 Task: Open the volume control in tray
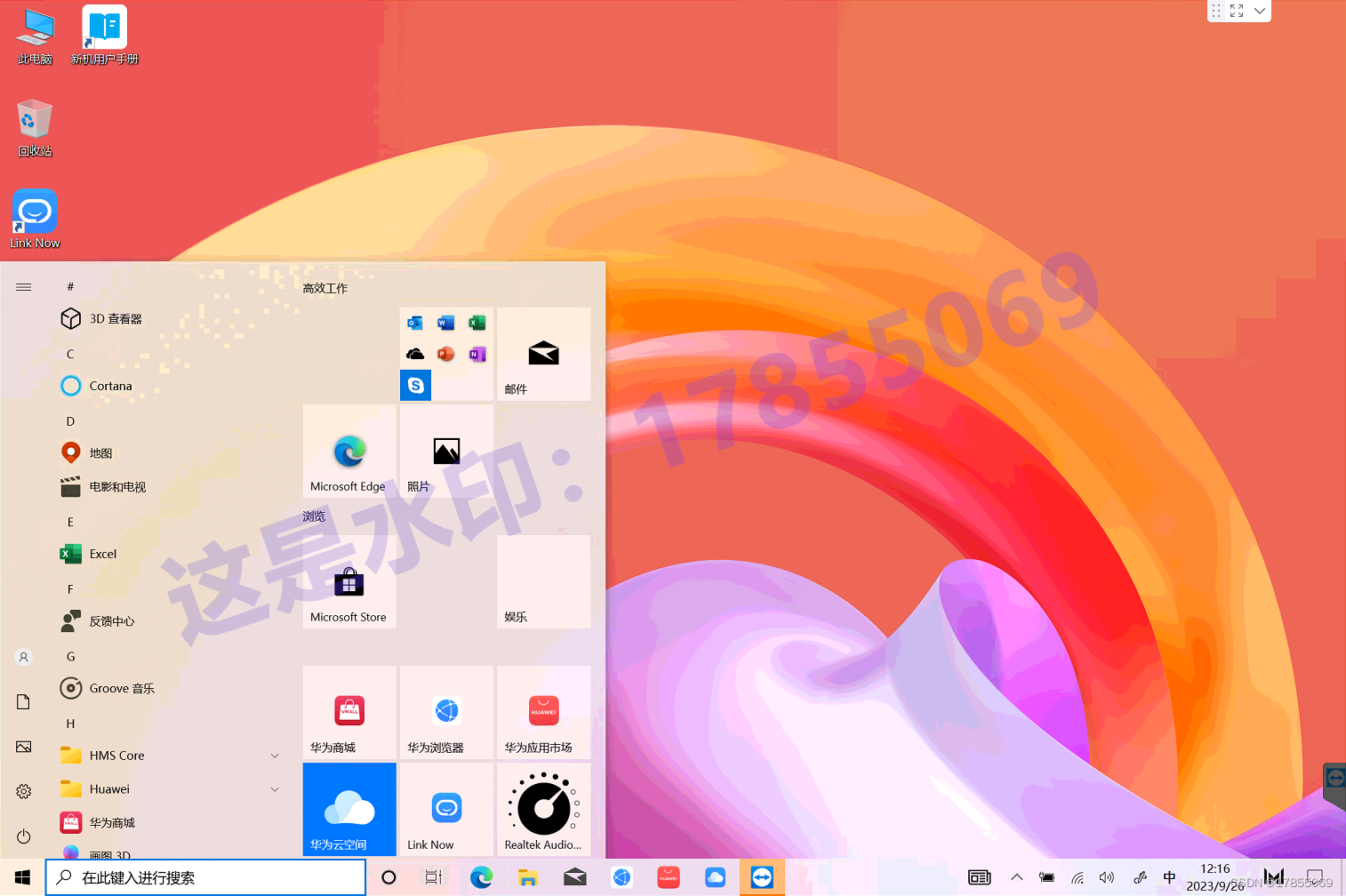coord(1107,877)
